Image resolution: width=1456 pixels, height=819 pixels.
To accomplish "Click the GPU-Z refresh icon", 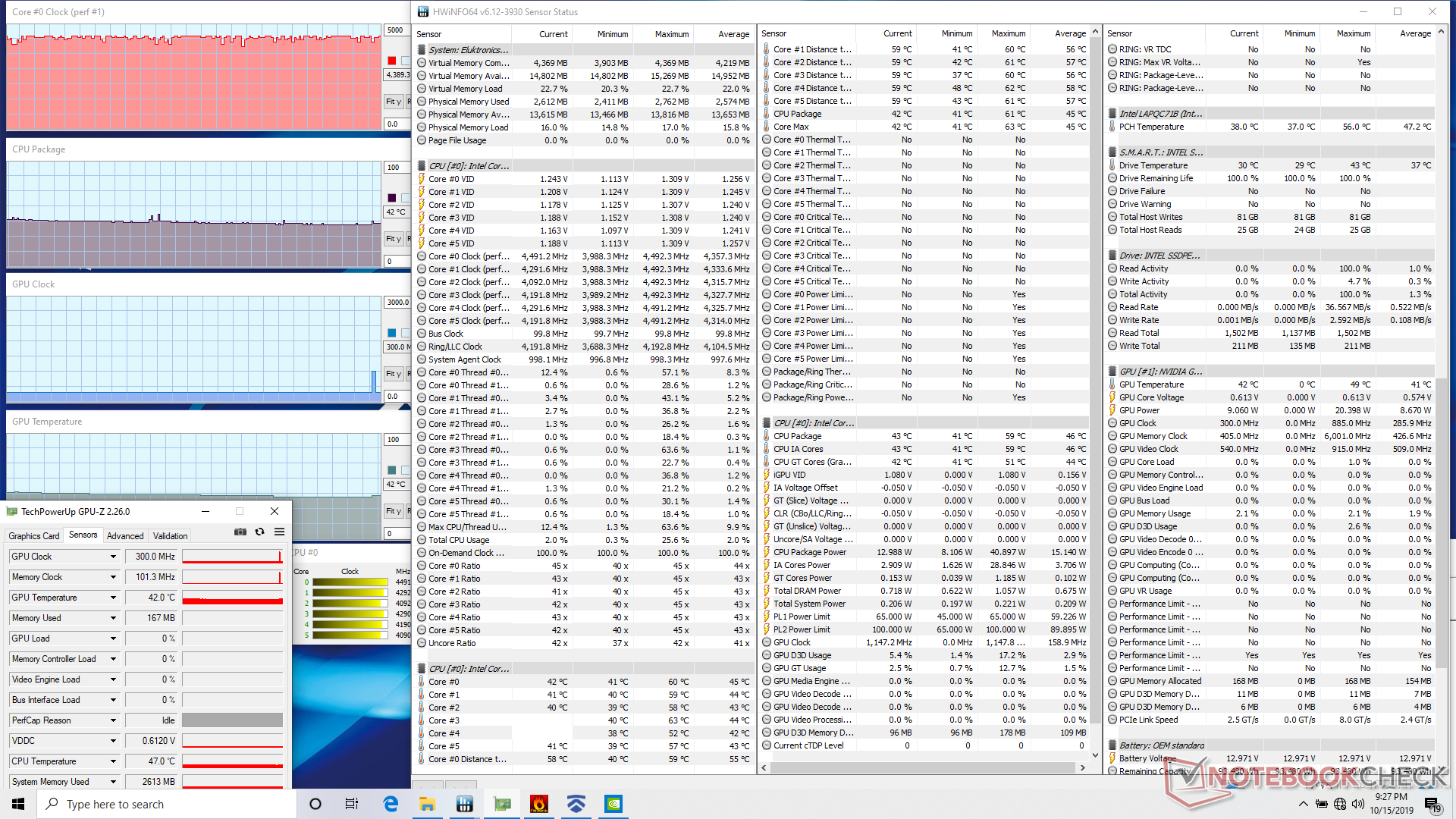I will [x=259, y=532].
